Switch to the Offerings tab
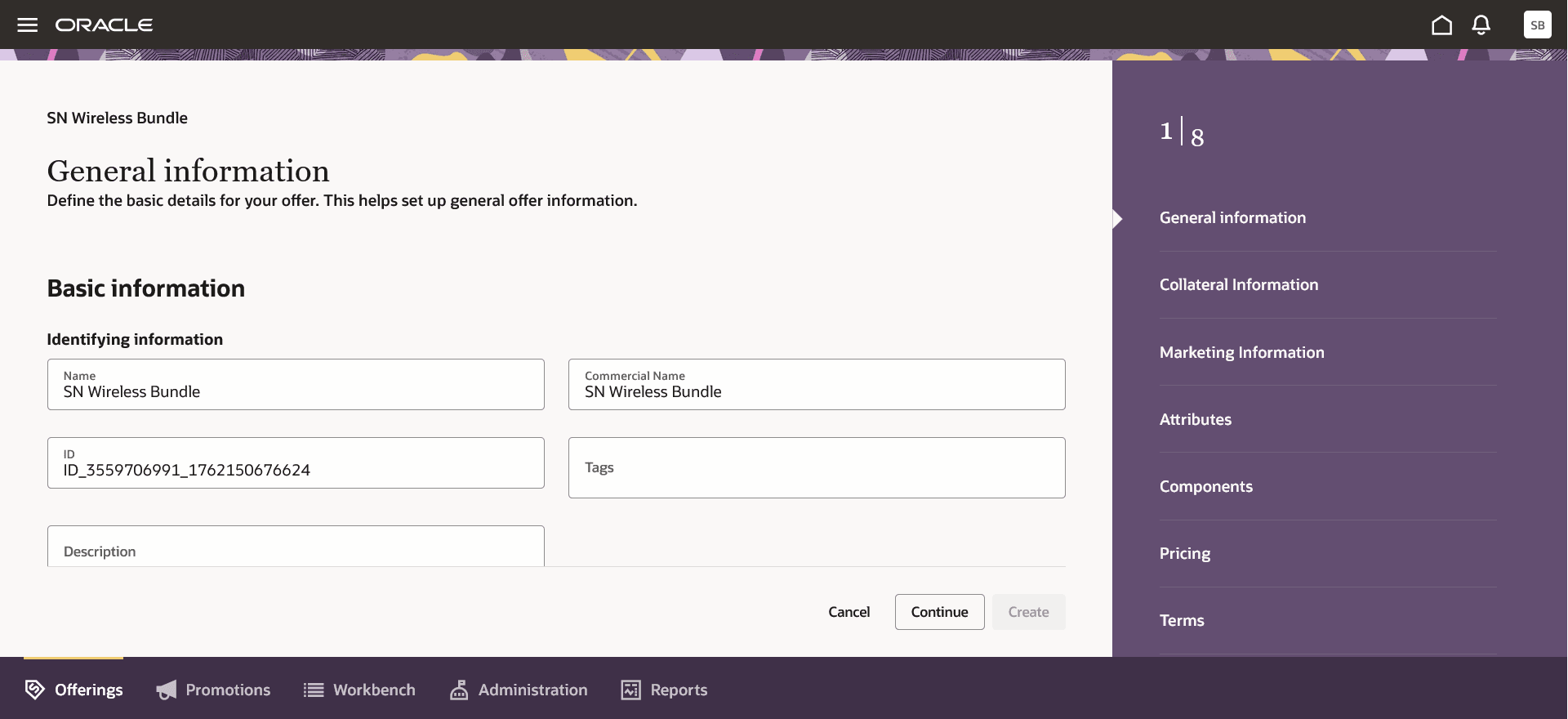Viewport: 1568px width, 719px height. click(73, 689)
